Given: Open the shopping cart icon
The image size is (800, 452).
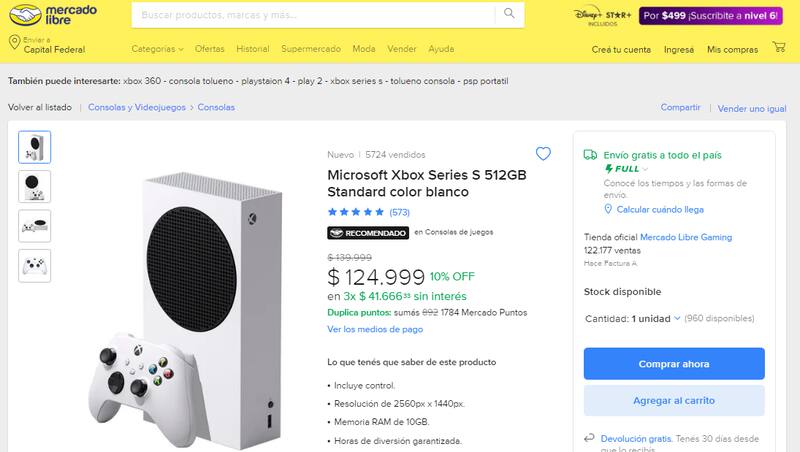Looking at the screenshot, I should (x=779, y=47).
